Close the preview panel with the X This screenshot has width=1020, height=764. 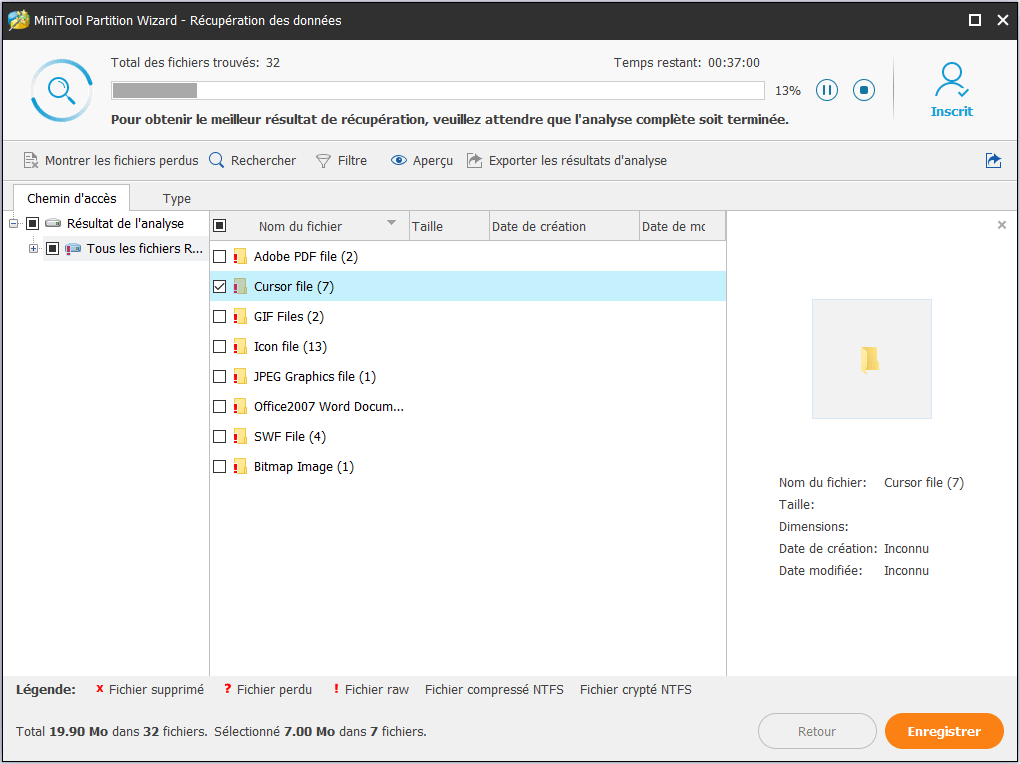(1002, 225)
